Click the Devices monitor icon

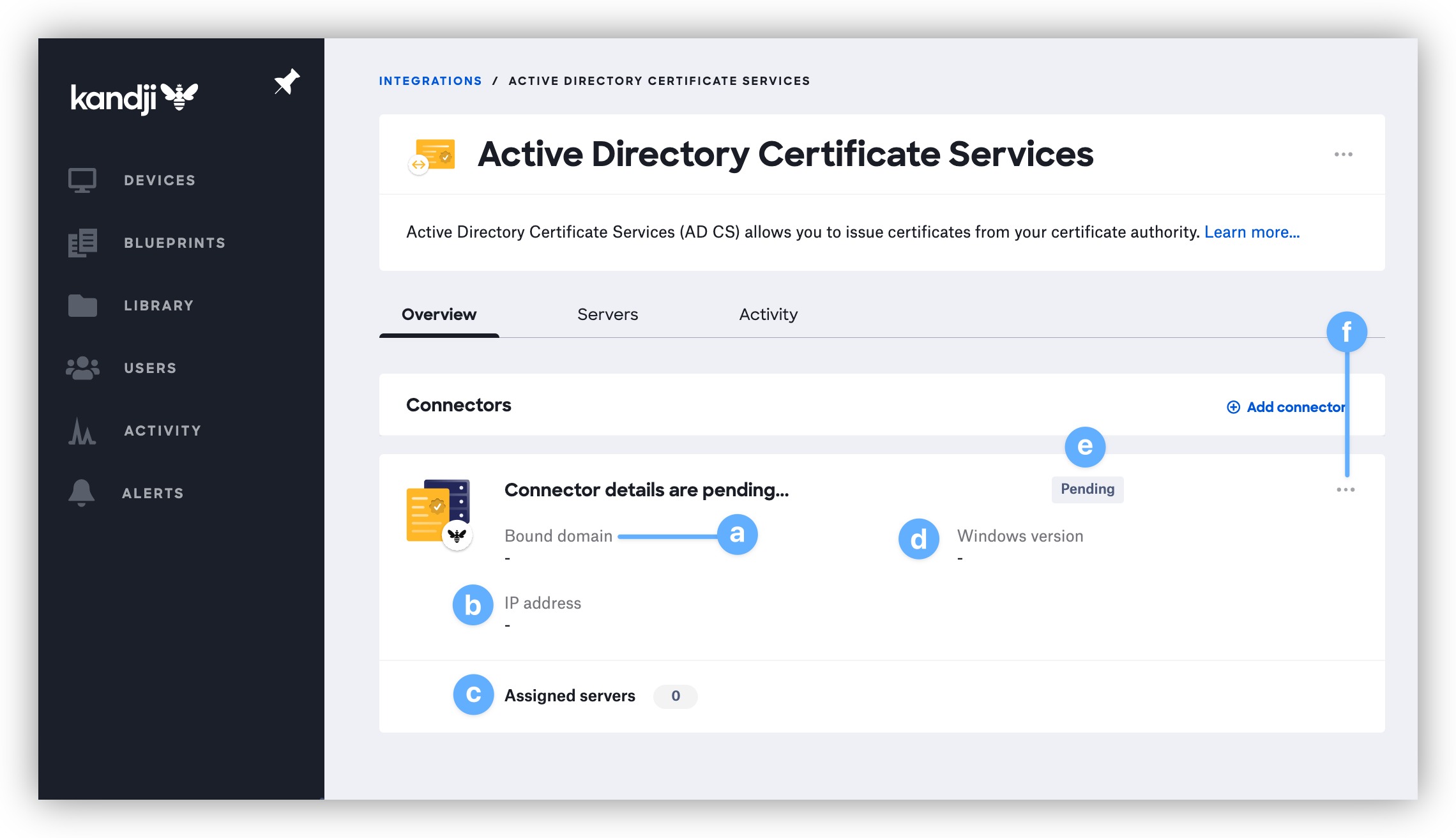point(82,180)
